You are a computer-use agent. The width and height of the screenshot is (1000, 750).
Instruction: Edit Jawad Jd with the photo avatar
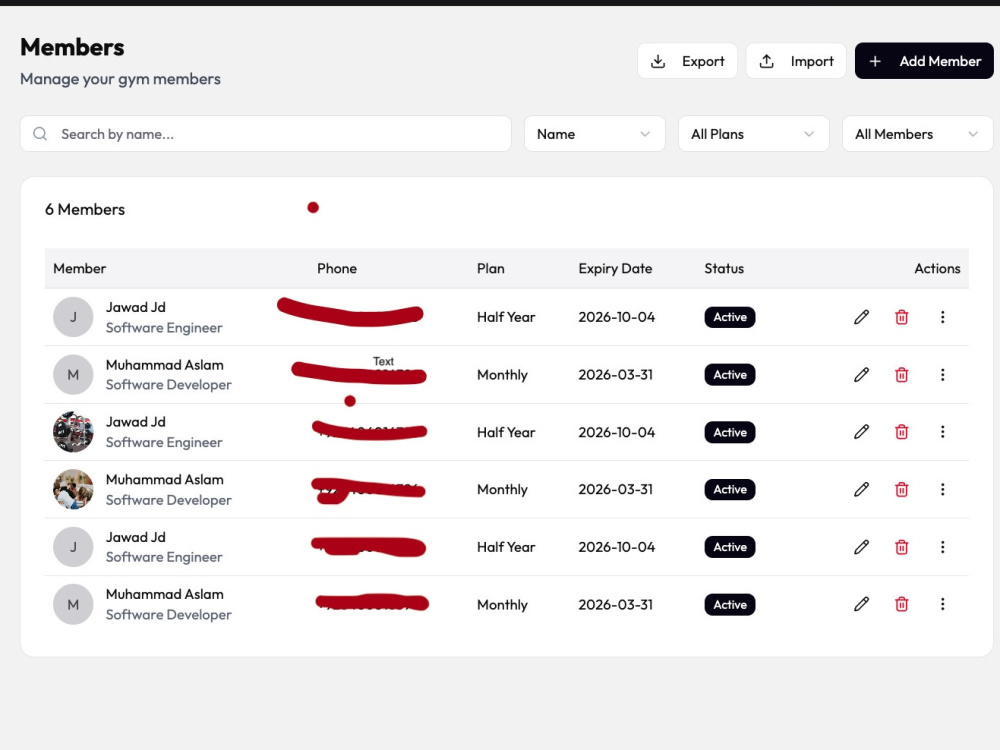point(861,432)
